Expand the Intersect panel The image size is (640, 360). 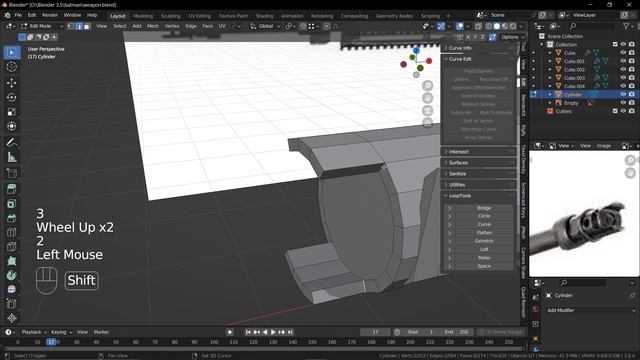[479, 152]
